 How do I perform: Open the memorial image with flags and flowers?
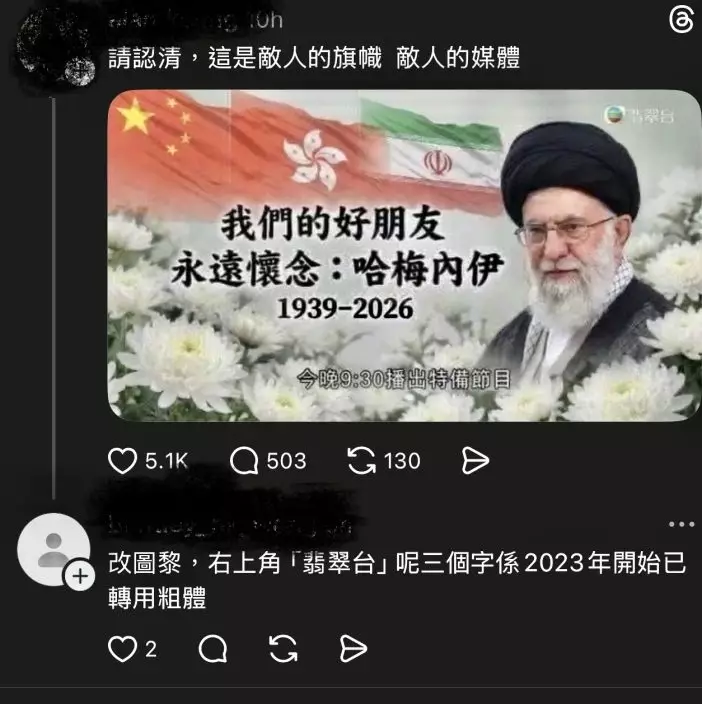point(404,255)
